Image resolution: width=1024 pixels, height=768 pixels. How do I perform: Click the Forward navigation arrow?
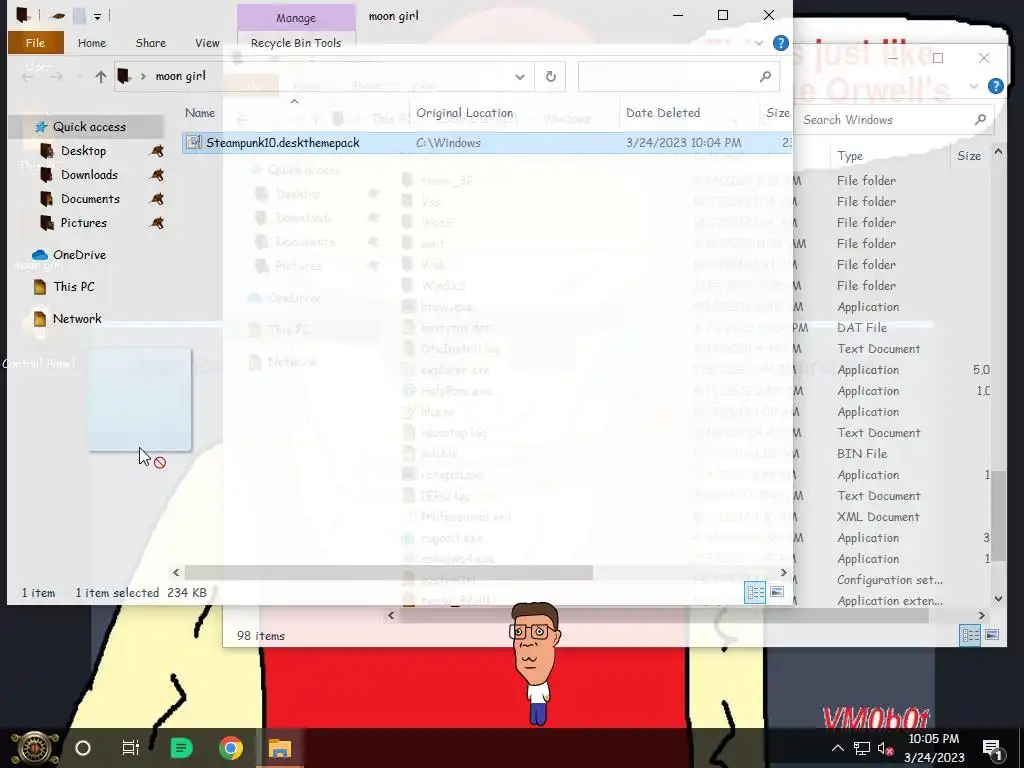click(57, 77)
